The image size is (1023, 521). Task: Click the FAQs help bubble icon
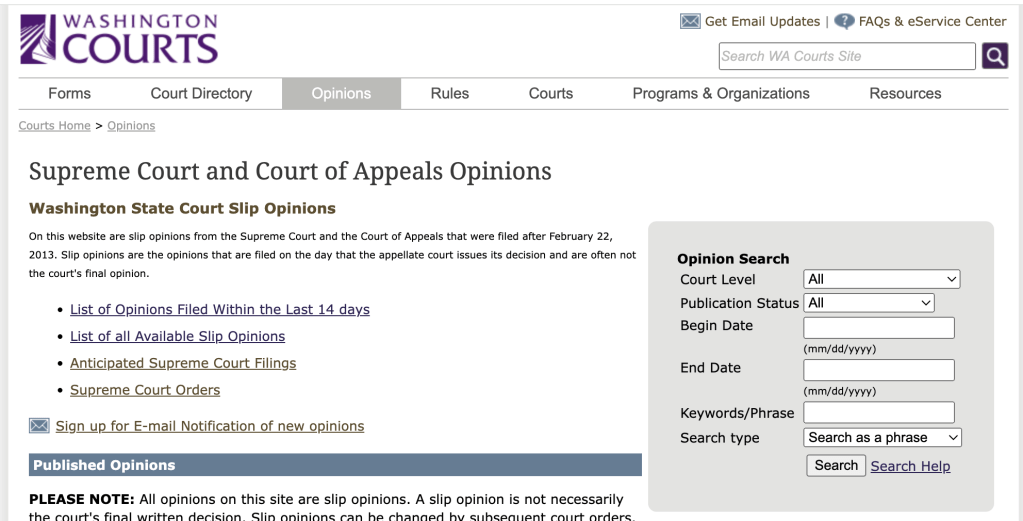(844, 21)
